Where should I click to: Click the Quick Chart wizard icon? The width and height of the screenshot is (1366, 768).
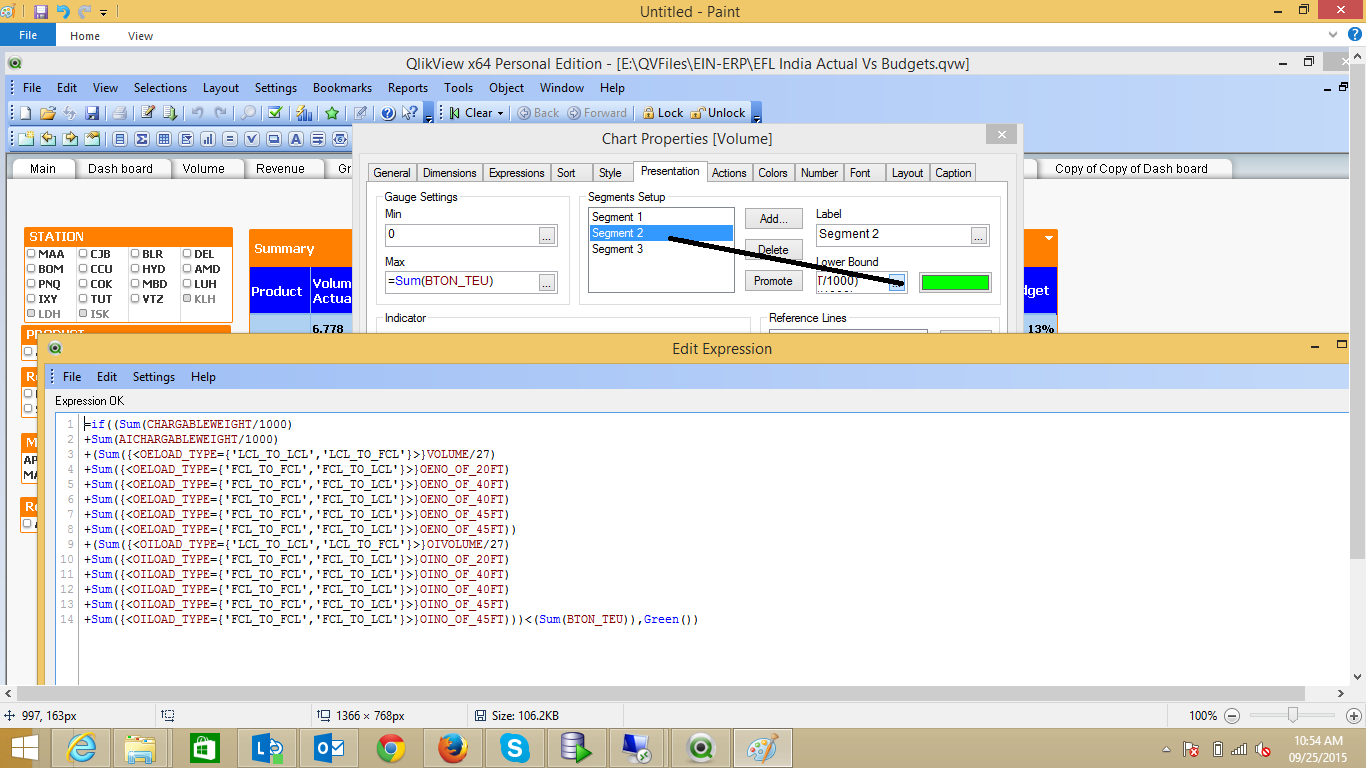click(304, 113)
